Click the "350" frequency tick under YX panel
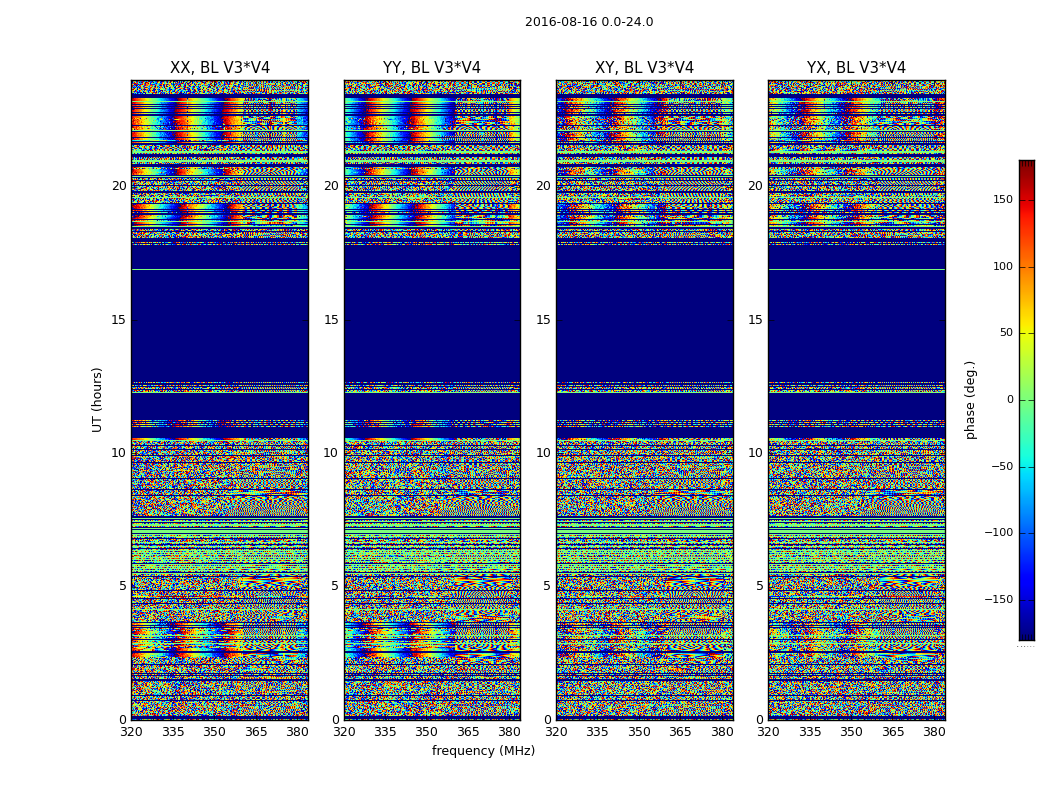This screenshot has height=800, width=1050. click(x=851, y=732)
